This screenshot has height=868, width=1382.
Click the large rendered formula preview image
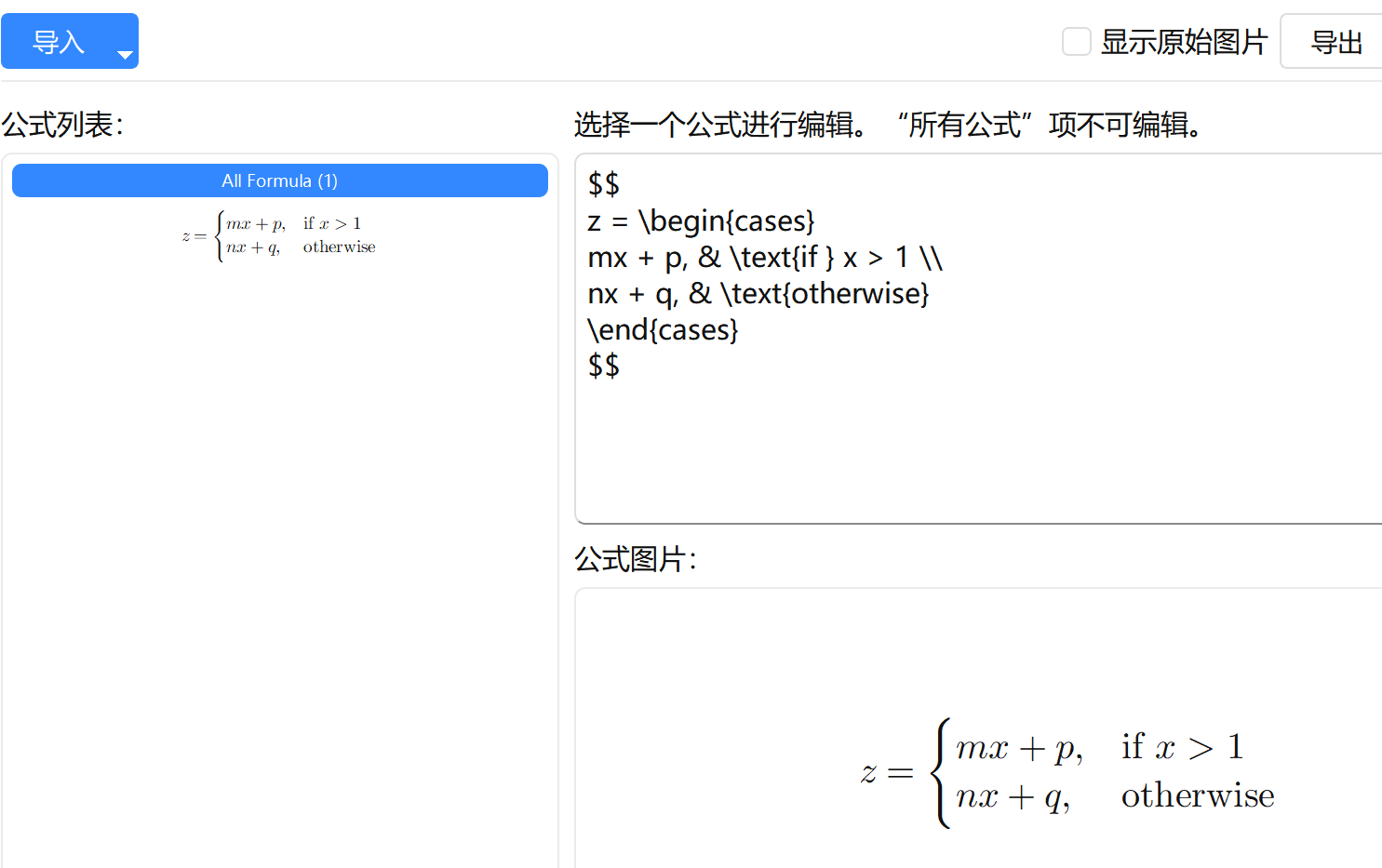[1067, 772]
